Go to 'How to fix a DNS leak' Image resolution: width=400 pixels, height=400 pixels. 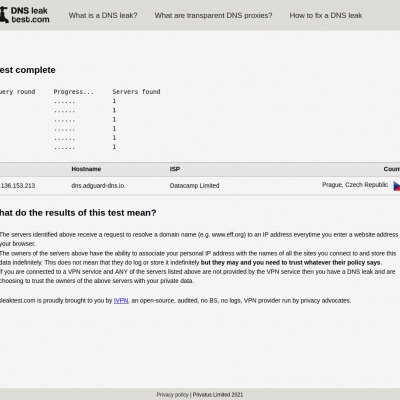[326, 15]
